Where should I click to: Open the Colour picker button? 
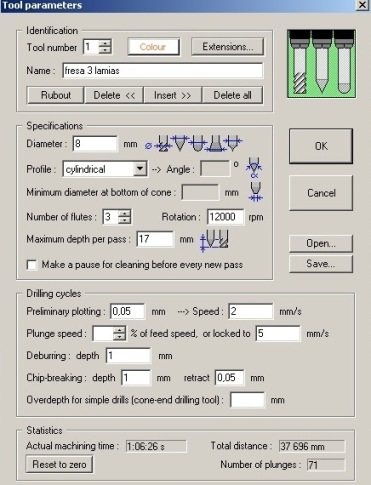[x=153, y=47]
